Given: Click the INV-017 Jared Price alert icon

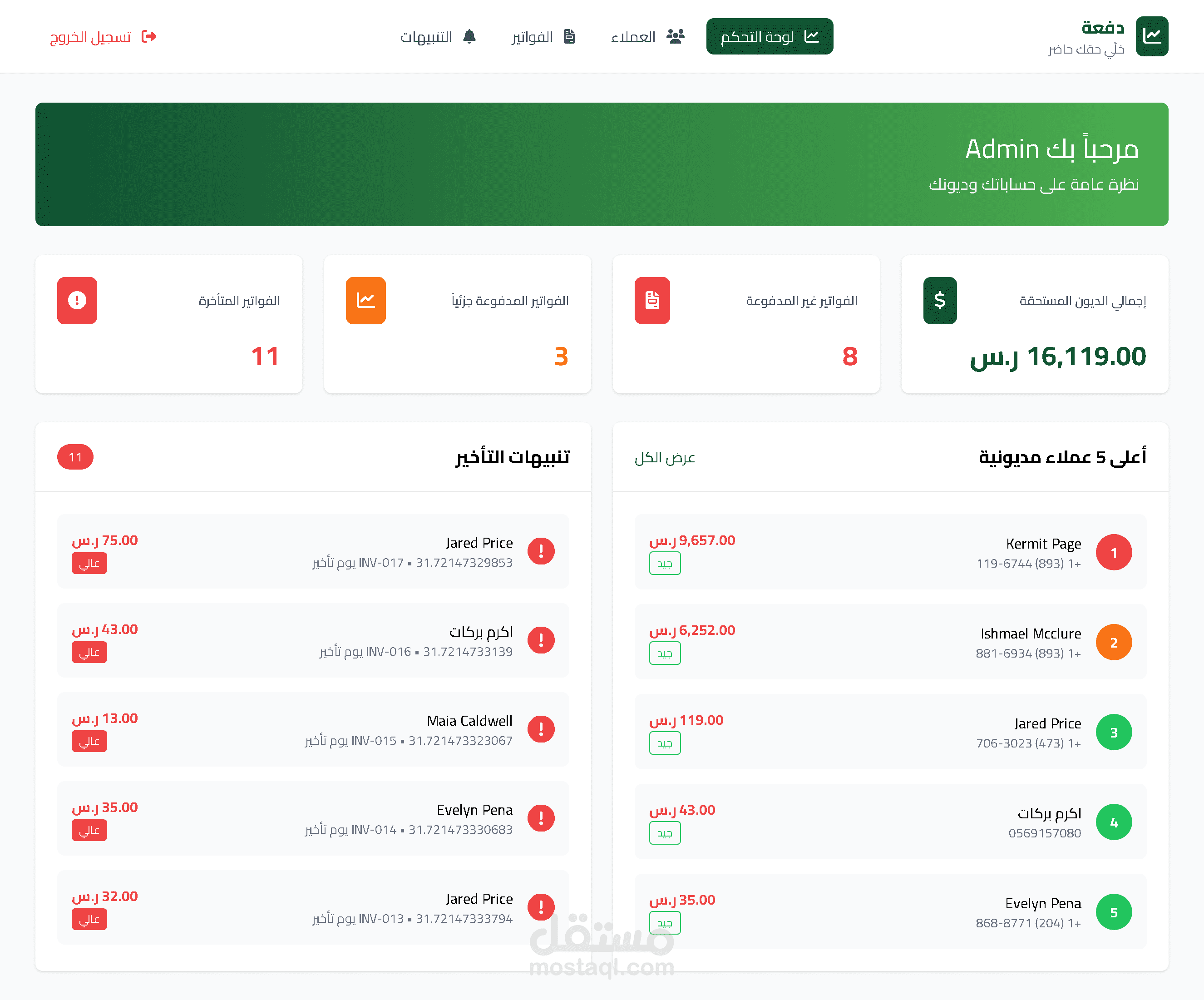Looking at the screenshot, I should pyautogui.click(x=541, y=552).
